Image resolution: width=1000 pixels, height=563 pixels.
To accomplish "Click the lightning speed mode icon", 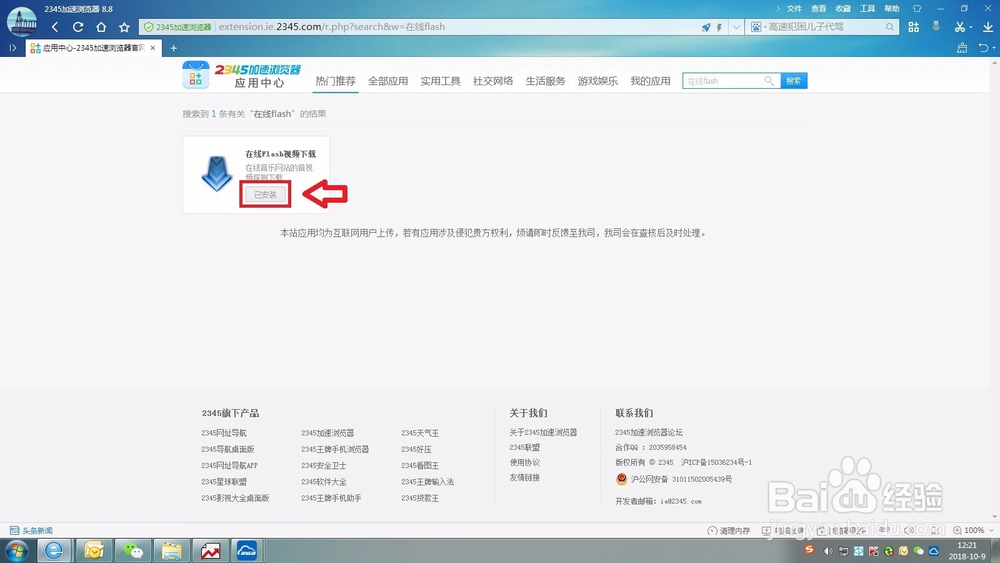I will pyautogui.click(x=719, y=27).
